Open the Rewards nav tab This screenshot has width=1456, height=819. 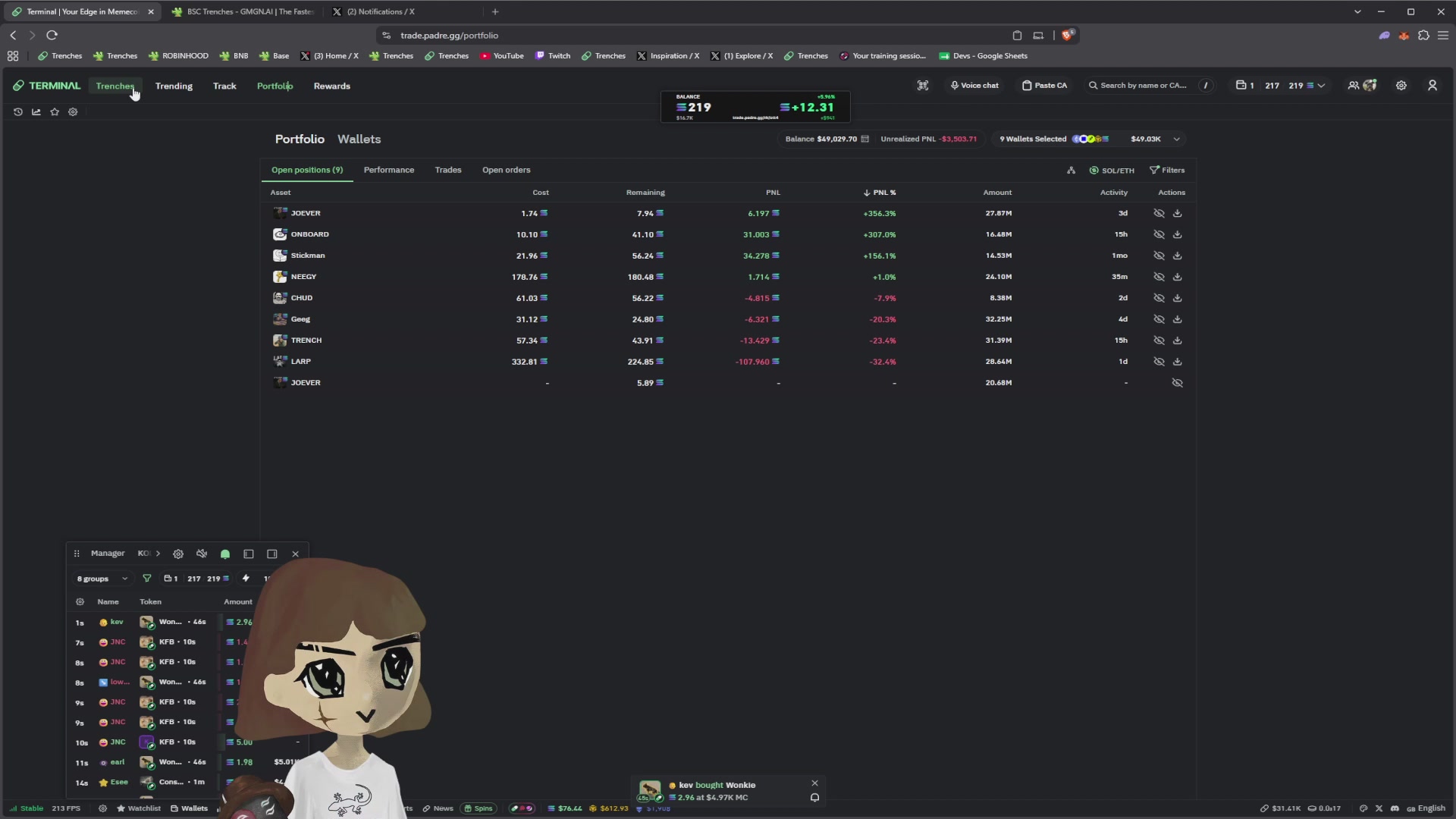pos(332,86)
